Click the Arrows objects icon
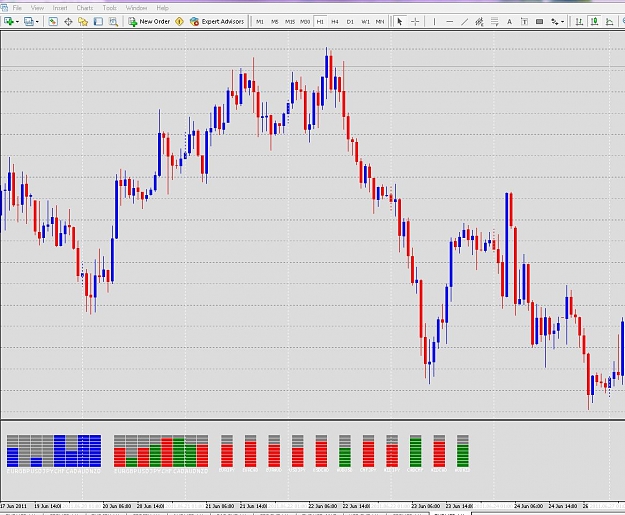Image resolution: width=625 pixels, height=515 pixels. pyautogui.click(x=554, y=22)
